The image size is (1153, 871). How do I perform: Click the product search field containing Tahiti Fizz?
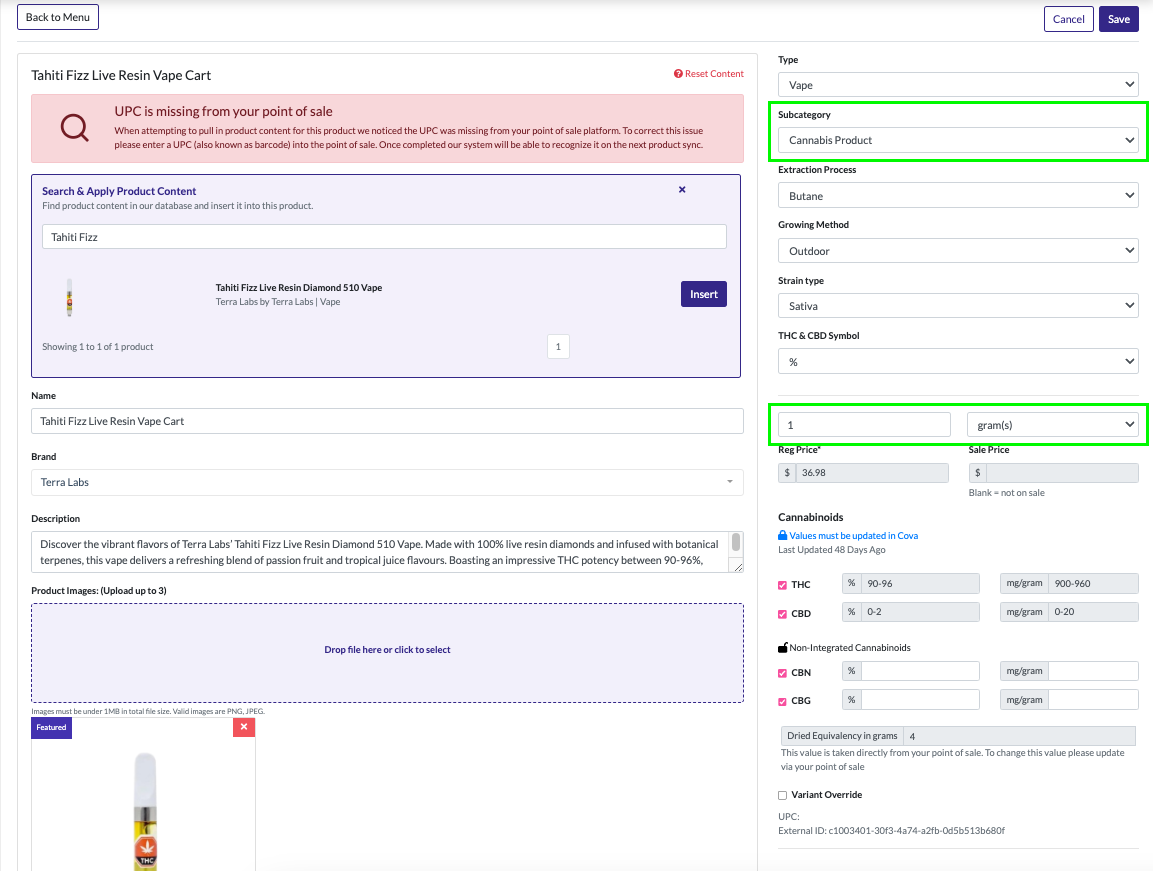click(x=385, y=237)
